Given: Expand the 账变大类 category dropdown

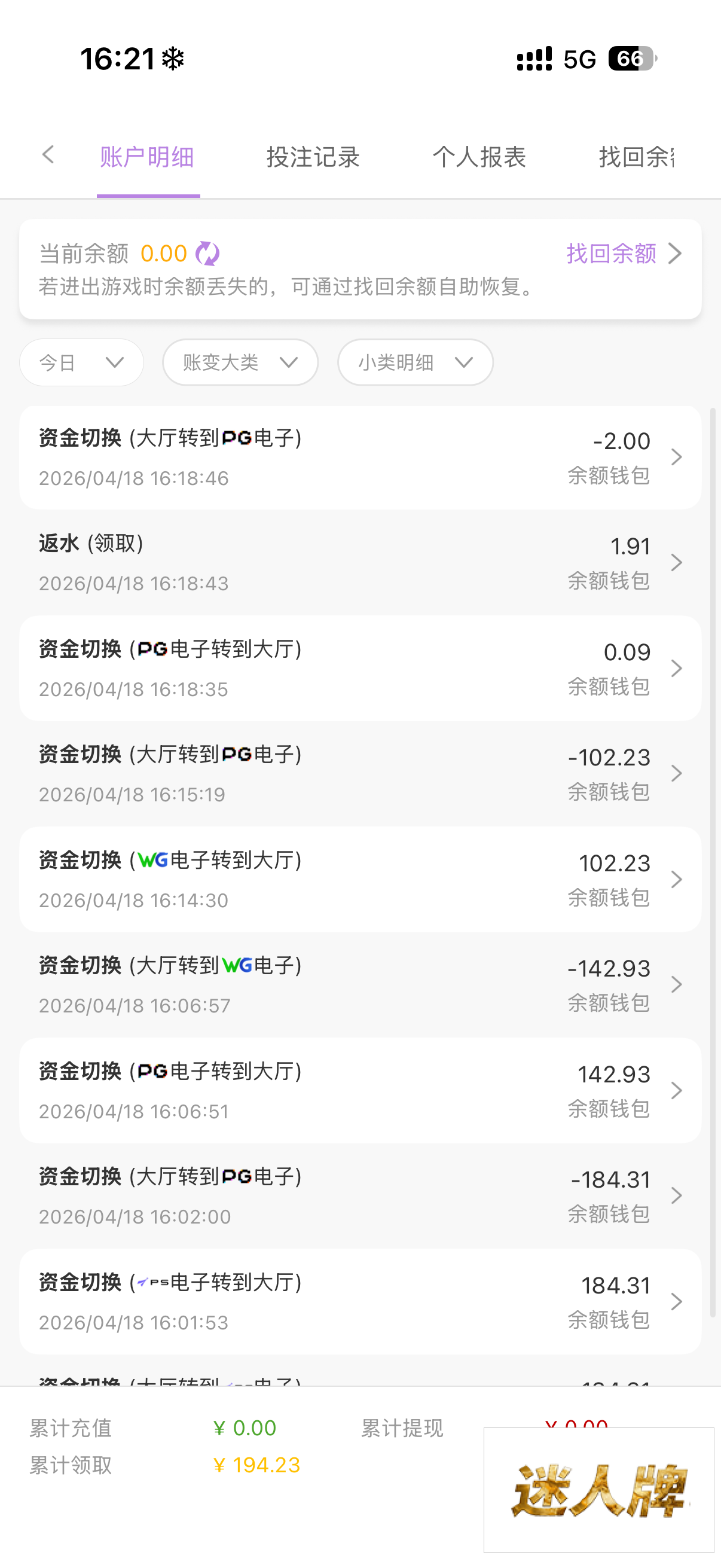Looking at the screenshot, I should click(240, 363).
